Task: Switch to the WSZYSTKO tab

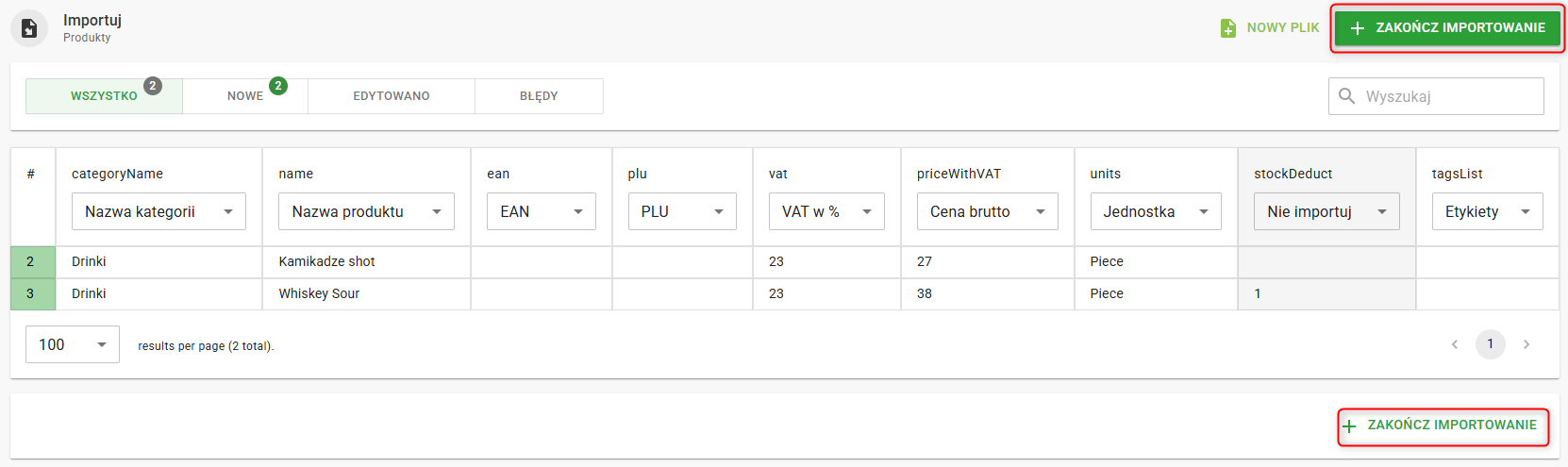Action: [x=104, y=96]
